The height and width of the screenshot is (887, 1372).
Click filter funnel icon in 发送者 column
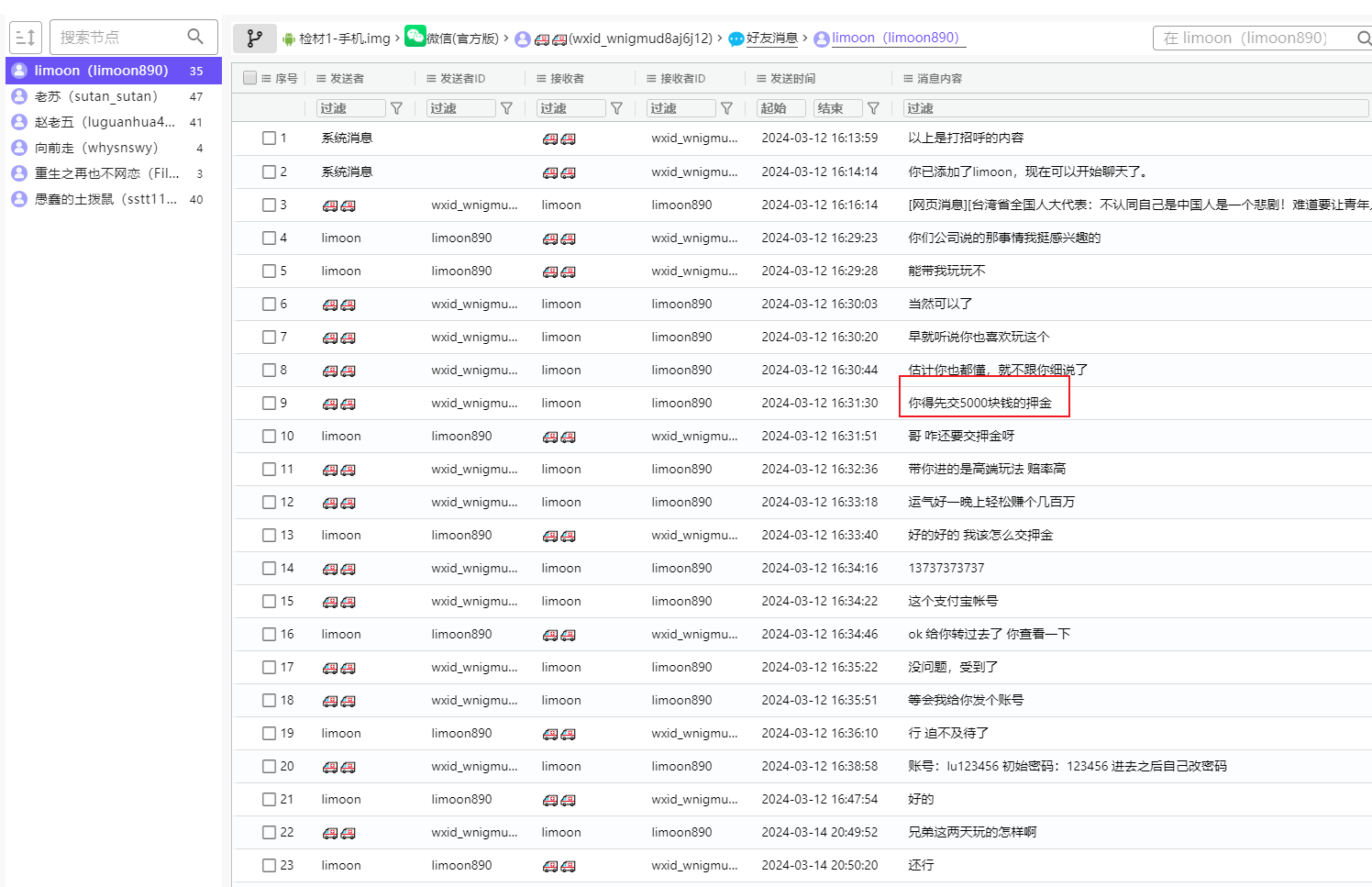click(396, 108)
